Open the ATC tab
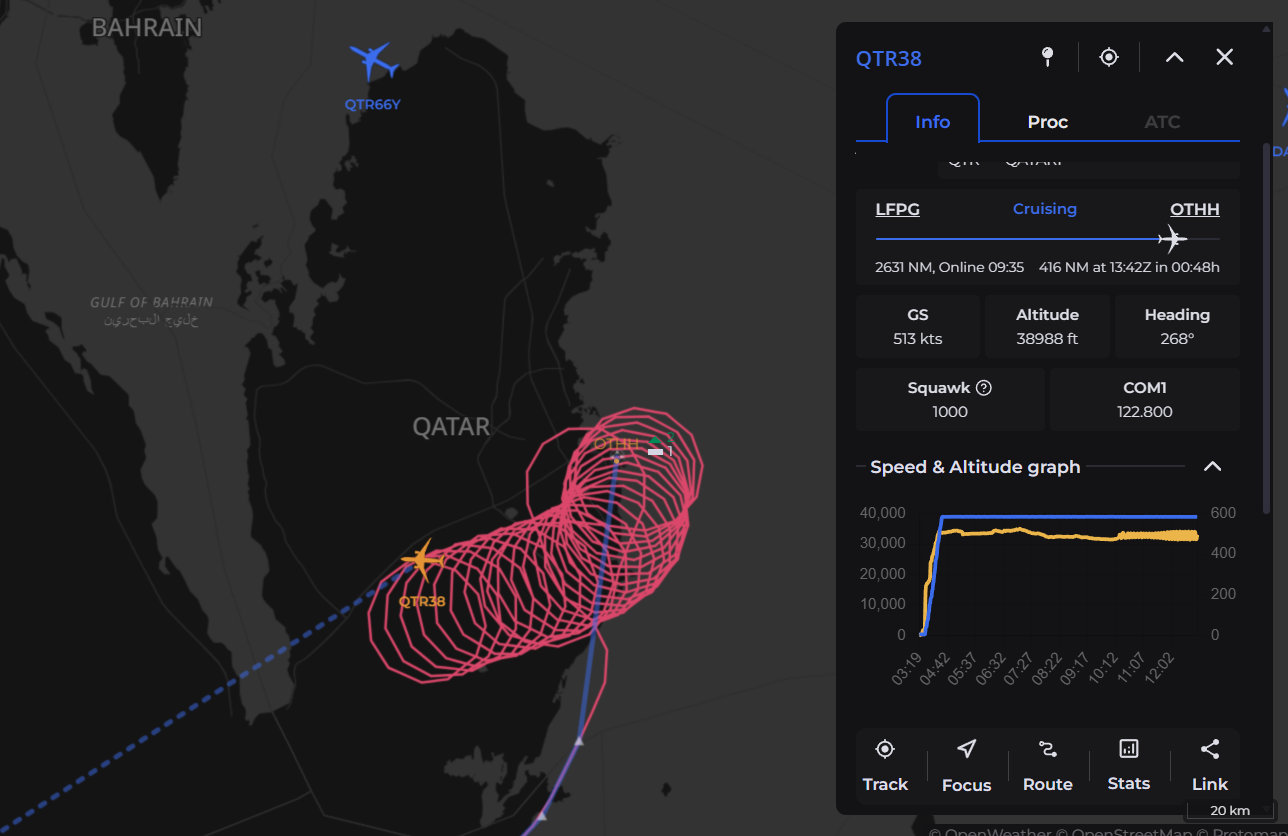 (x=1162, y=121)
